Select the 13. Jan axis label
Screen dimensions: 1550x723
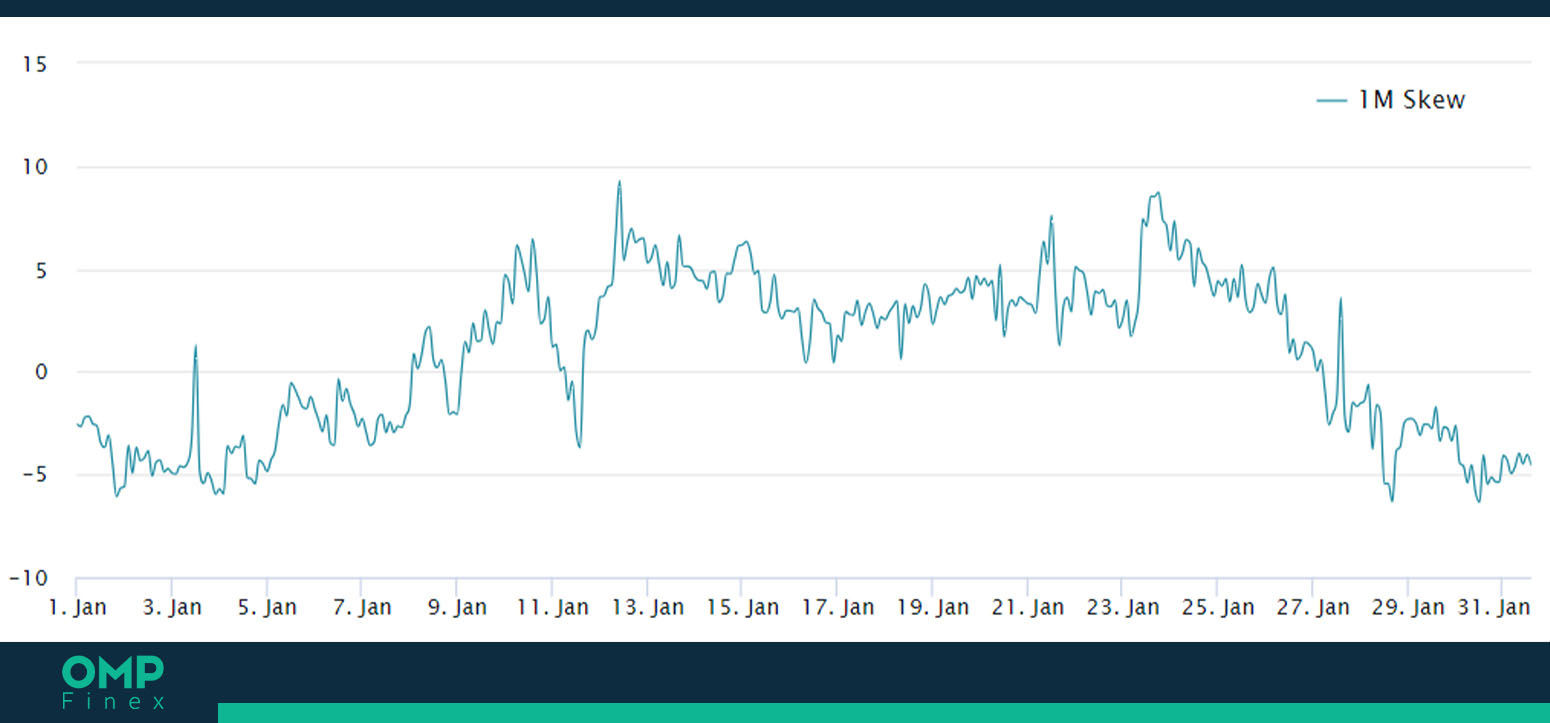pos(646,607)
